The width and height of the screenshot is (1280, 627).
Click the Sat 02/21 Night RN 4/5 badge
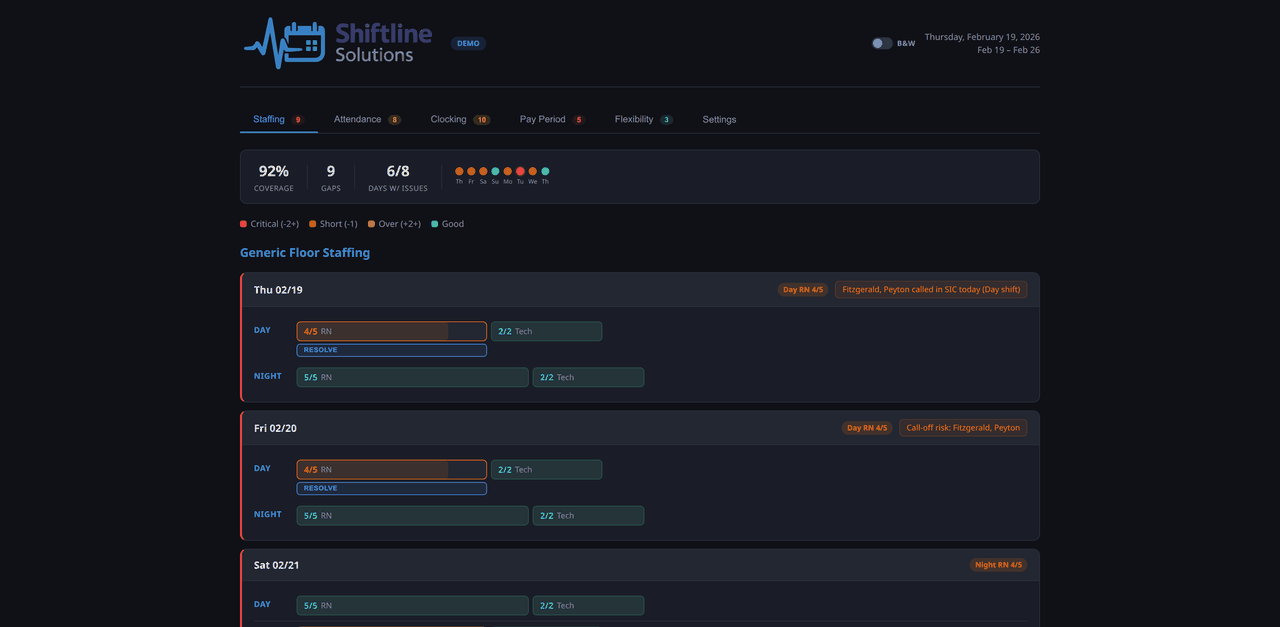pyautogui.click(x=998, y=565)
